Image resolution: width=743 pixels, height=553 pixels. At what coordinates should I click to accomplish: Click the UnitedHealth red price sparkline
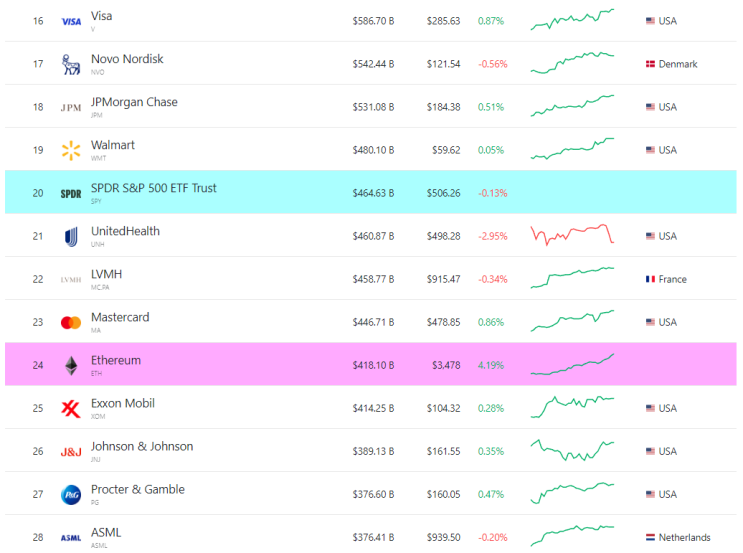pos(572,235)
